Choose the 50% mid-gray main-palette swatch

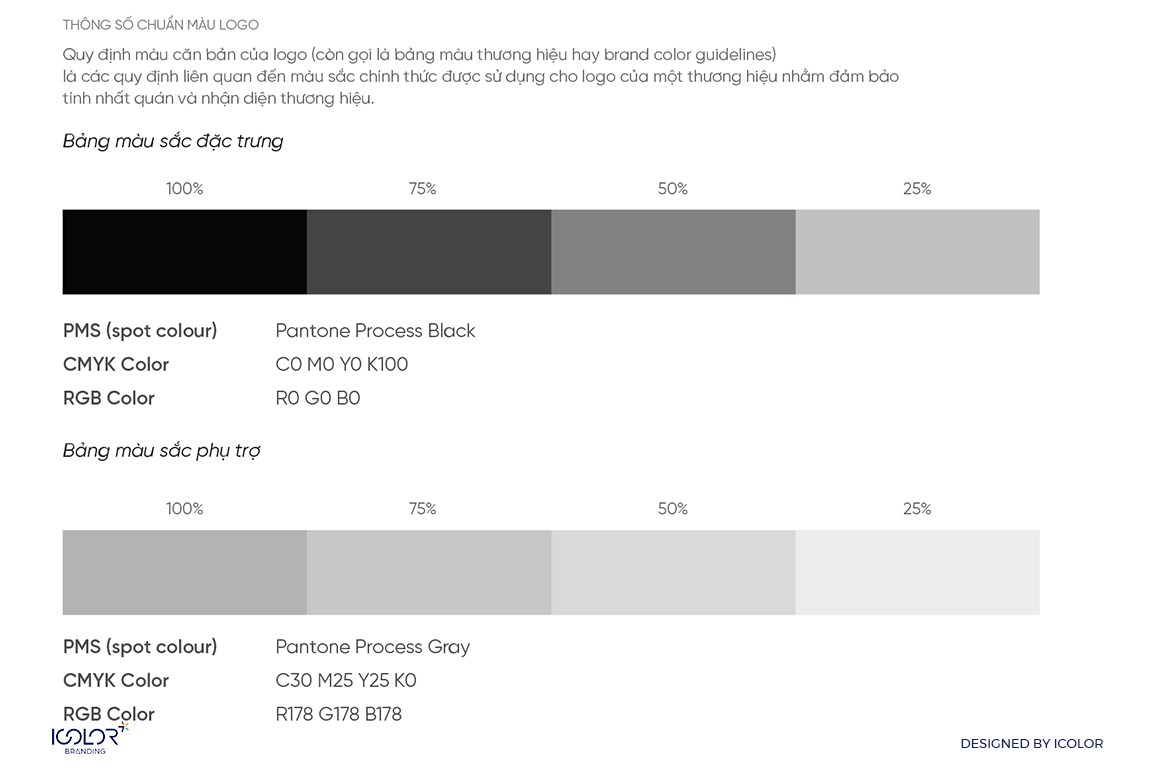pos(673,252)
